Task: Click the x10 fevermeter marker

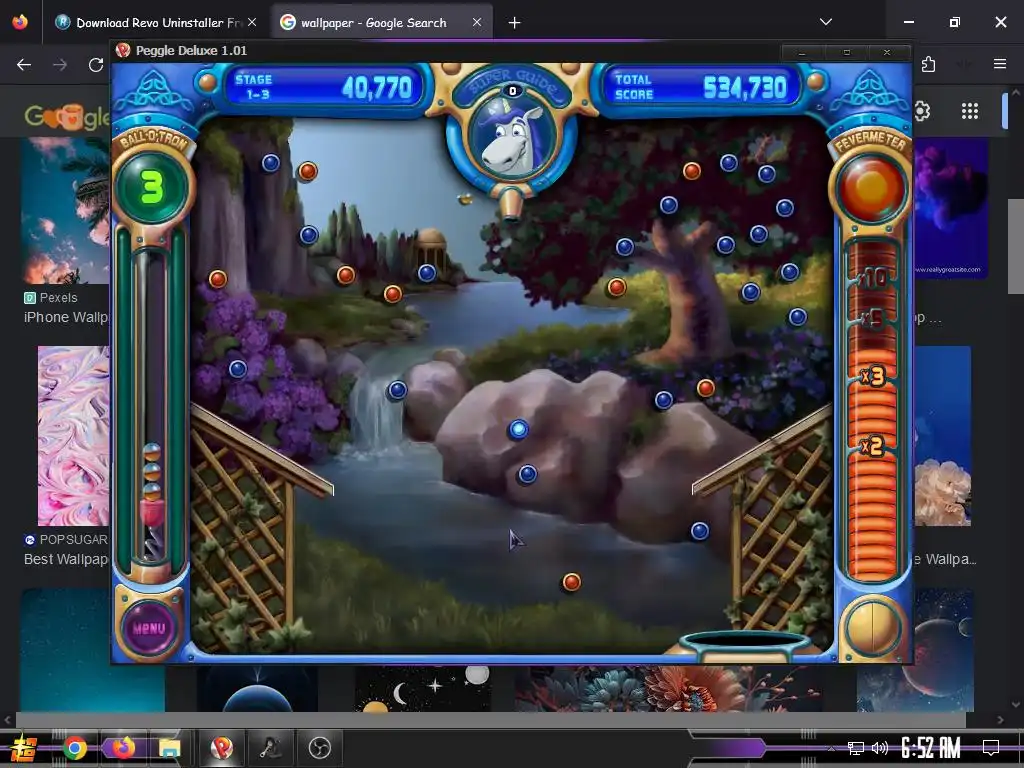Action: (872, 278)
